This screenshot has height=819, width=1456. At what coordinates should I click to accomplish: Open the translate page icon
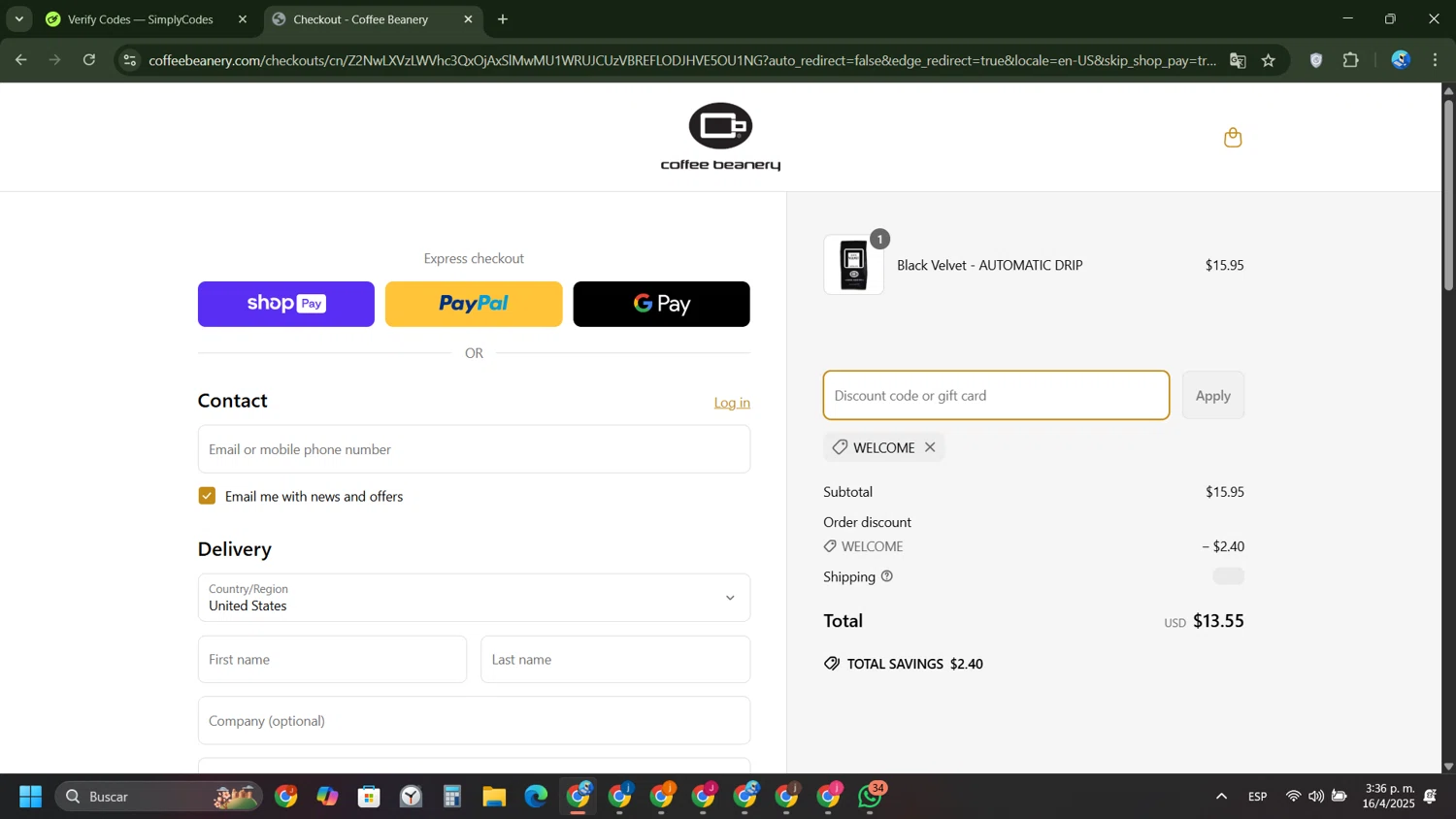(1238, 60)
